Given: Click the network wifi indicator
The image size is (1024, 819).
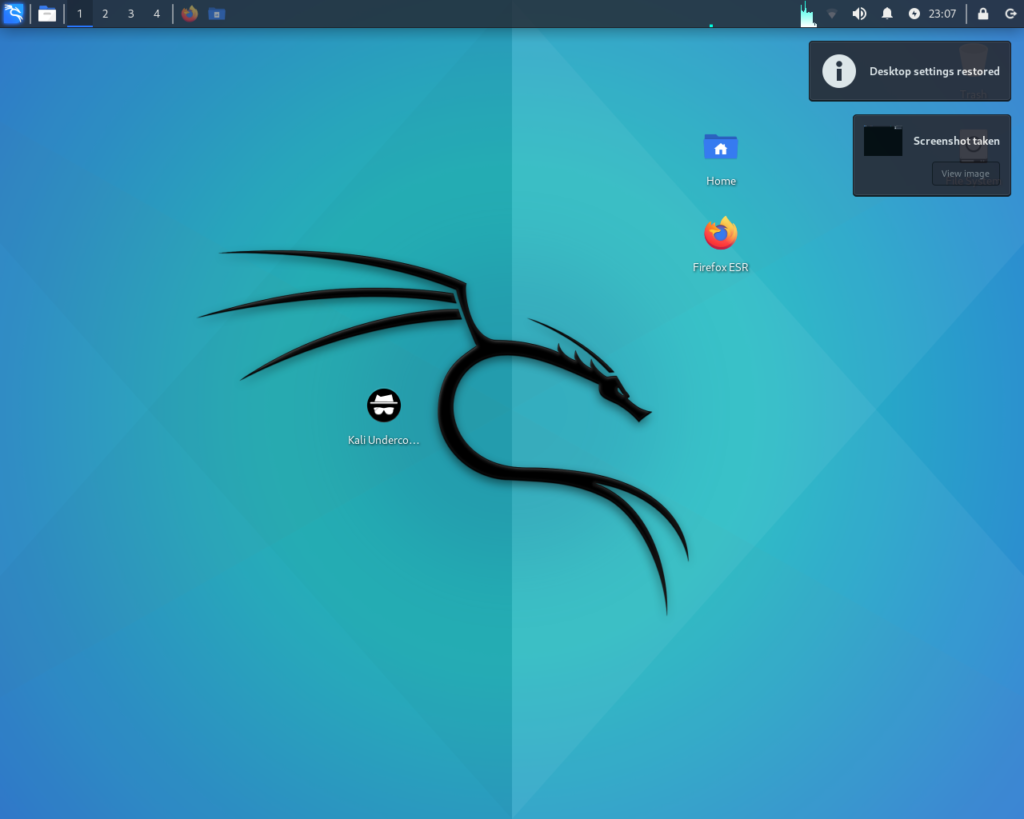Looking at the screenshot, I should 831,14.
